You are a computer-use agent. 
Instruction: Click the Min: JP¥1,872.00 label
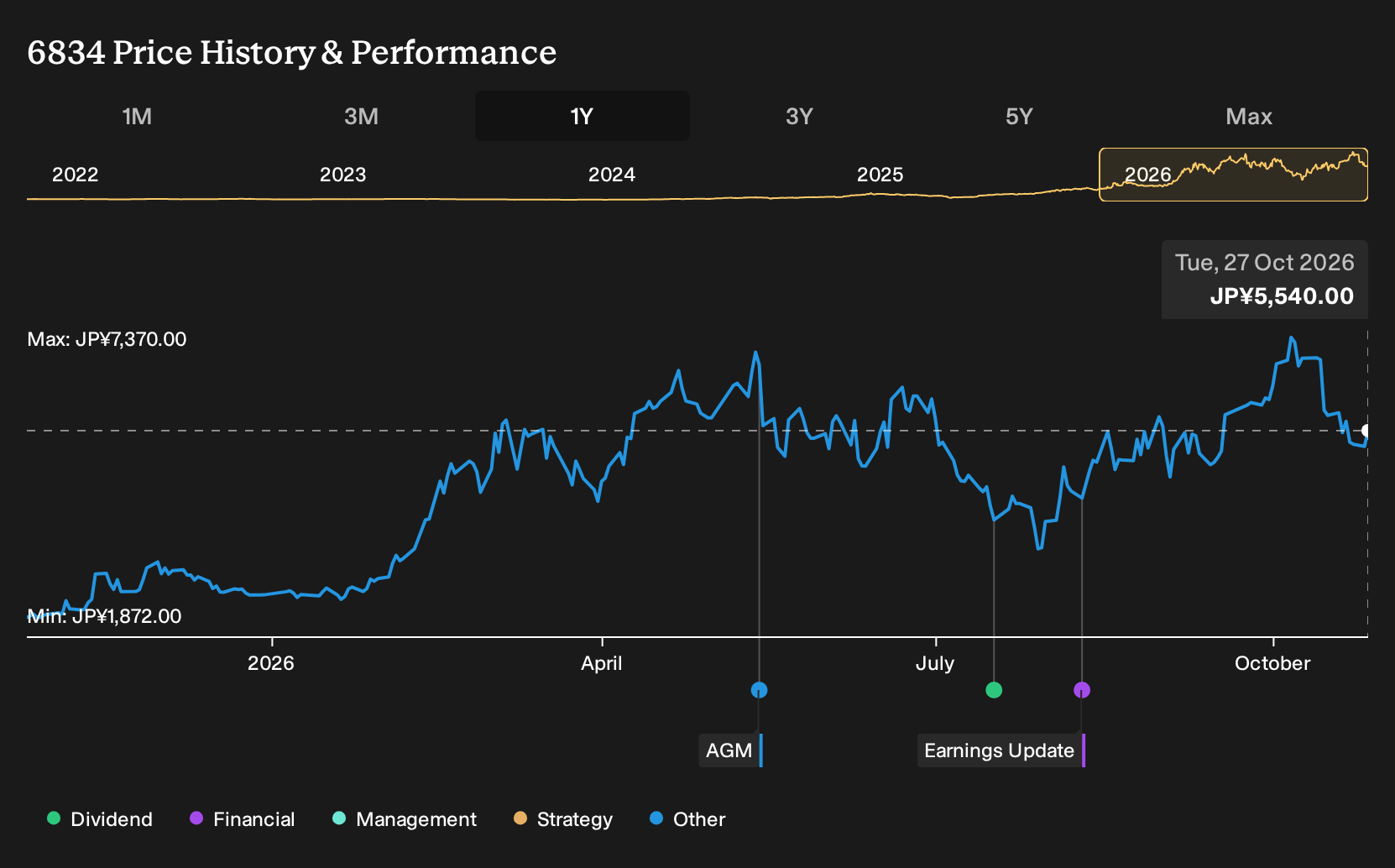pos(104,616)
